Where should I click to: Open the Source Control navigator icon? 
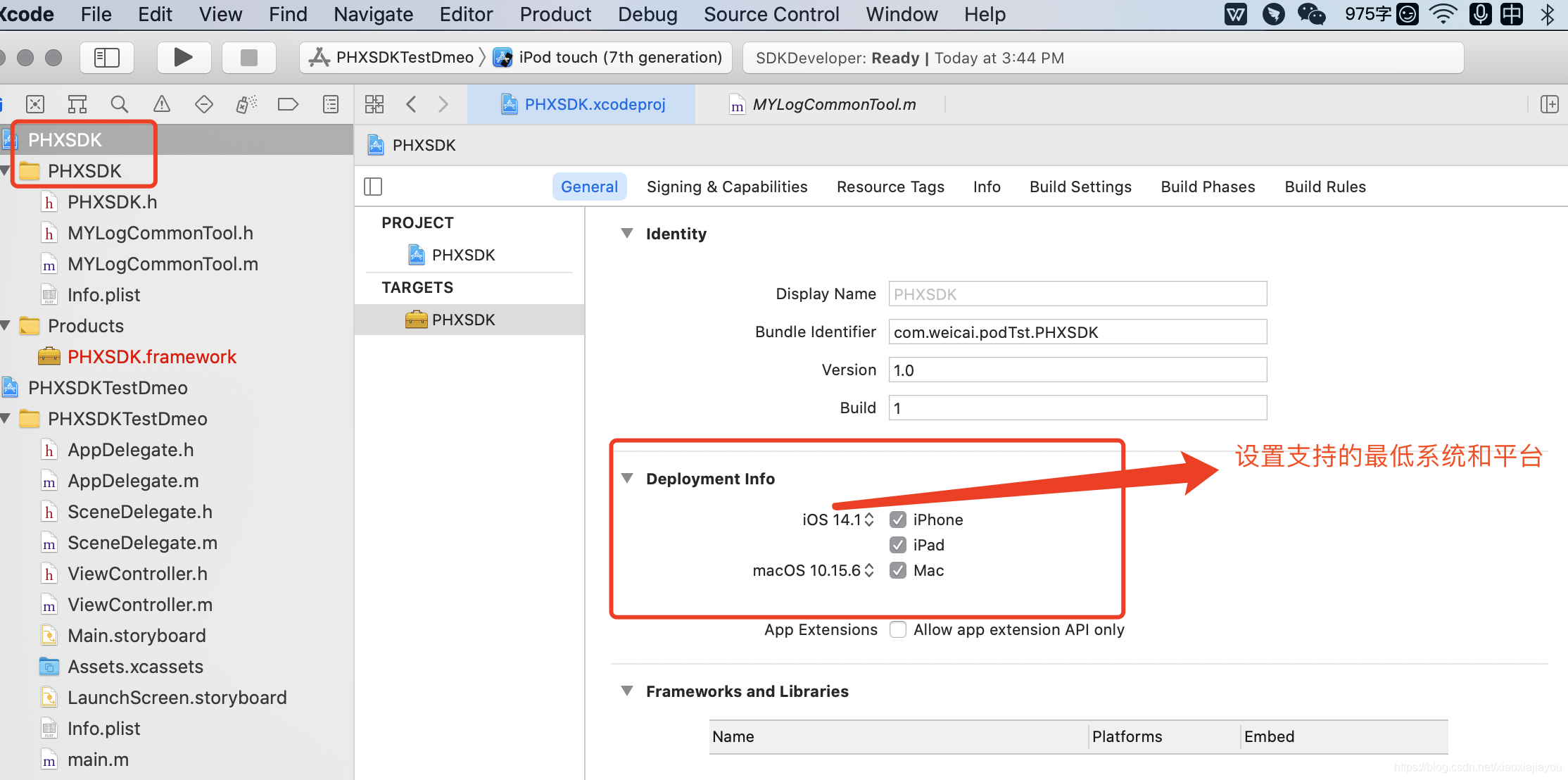[35, 105]
